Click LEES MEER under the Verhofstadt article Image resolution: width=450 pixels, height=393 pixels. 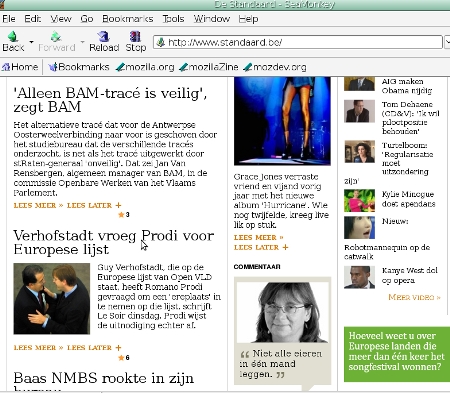[x=38, y=348]
